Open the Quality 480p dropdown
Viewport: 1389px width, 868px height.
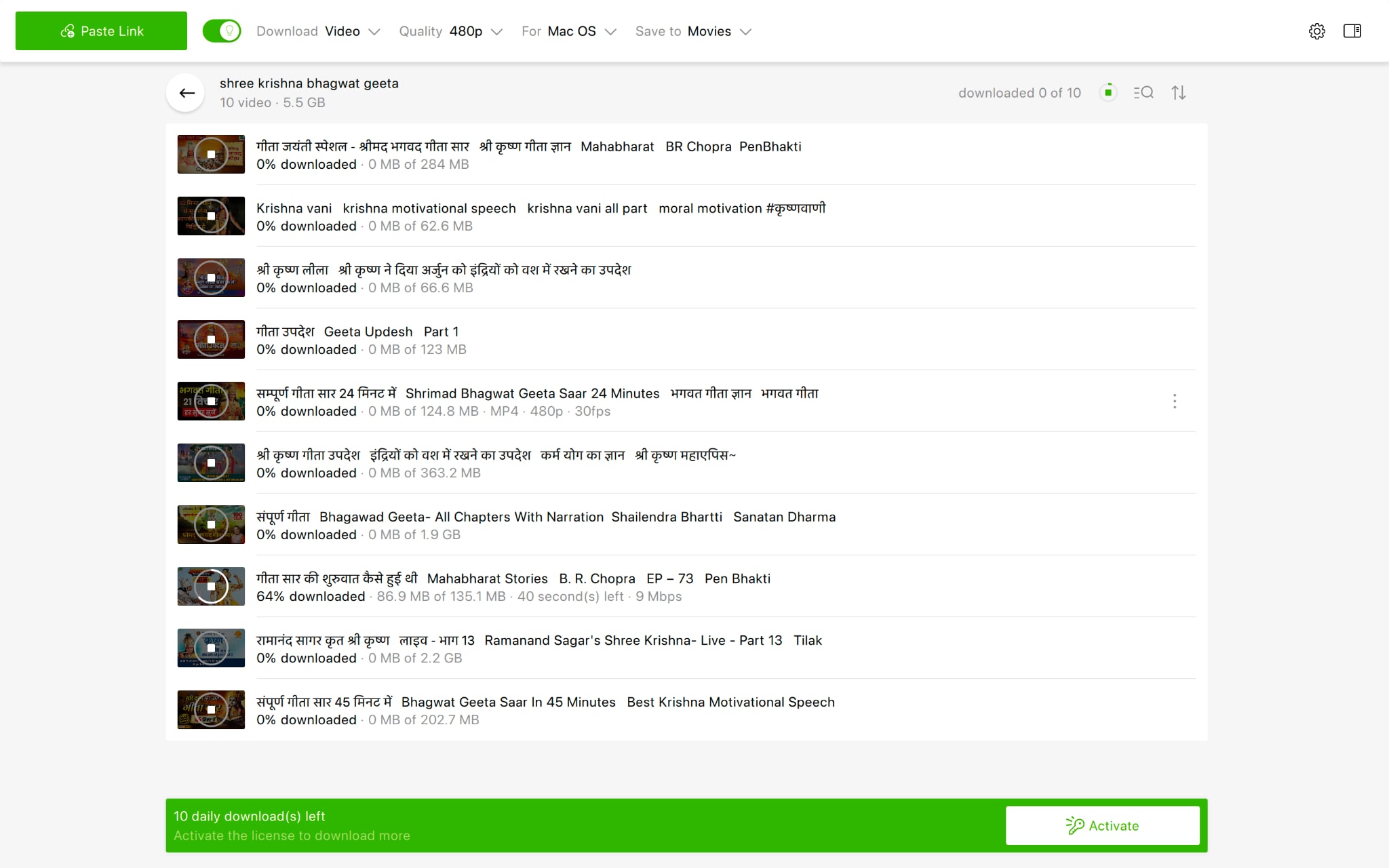(474, 31)
